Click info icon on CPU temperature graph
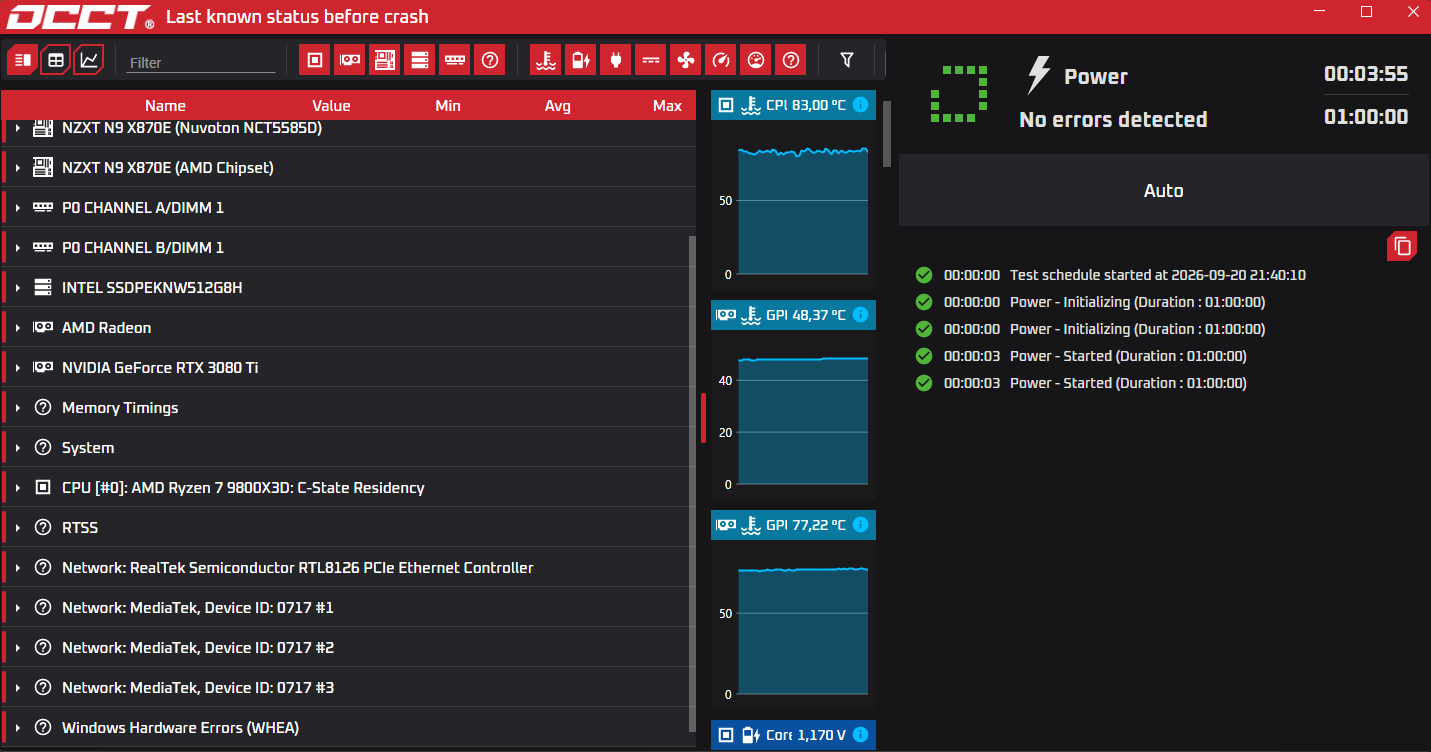The width and height of the screenshot is (1431, 752). pyautogui.click(x=860, y=105)
